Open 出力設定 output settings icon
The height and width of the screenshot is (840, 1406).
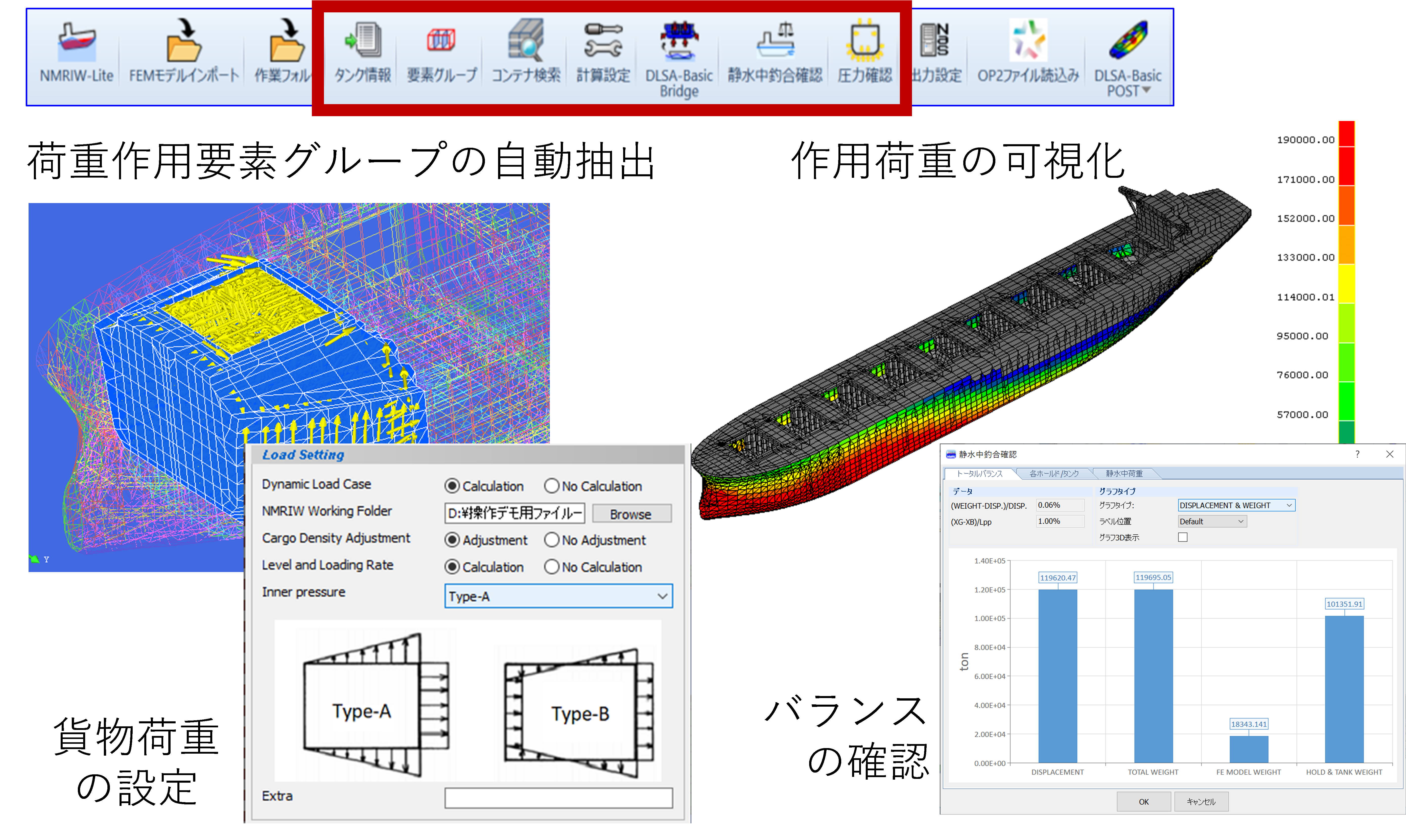tap(934, 40)
